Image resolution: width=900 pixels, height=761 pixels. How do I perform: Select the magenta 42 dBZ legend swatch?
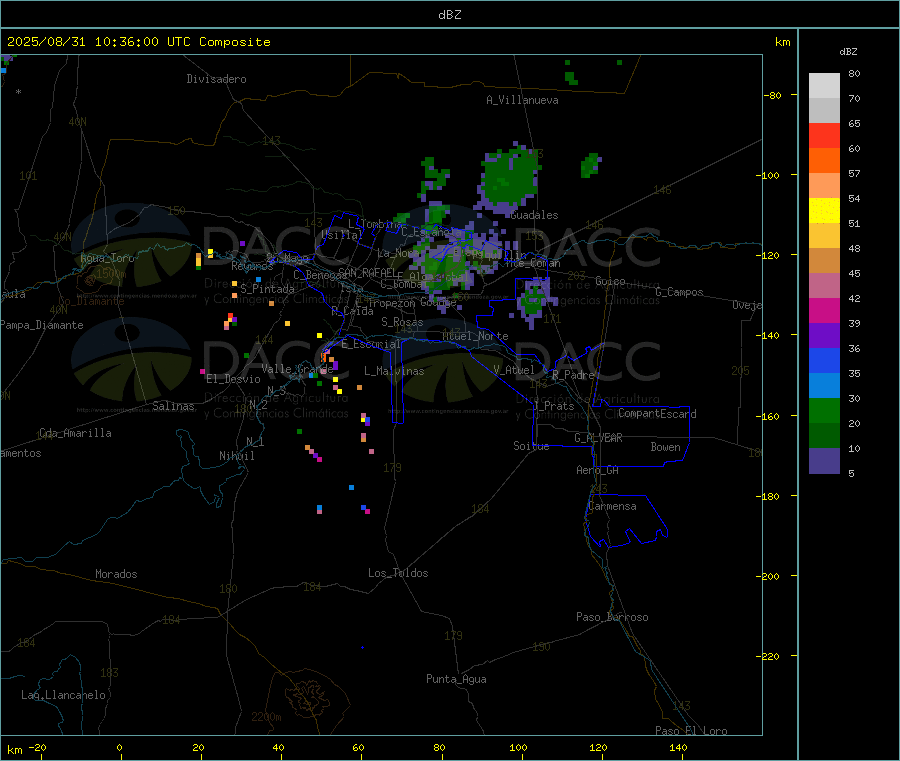coord(824,310)
